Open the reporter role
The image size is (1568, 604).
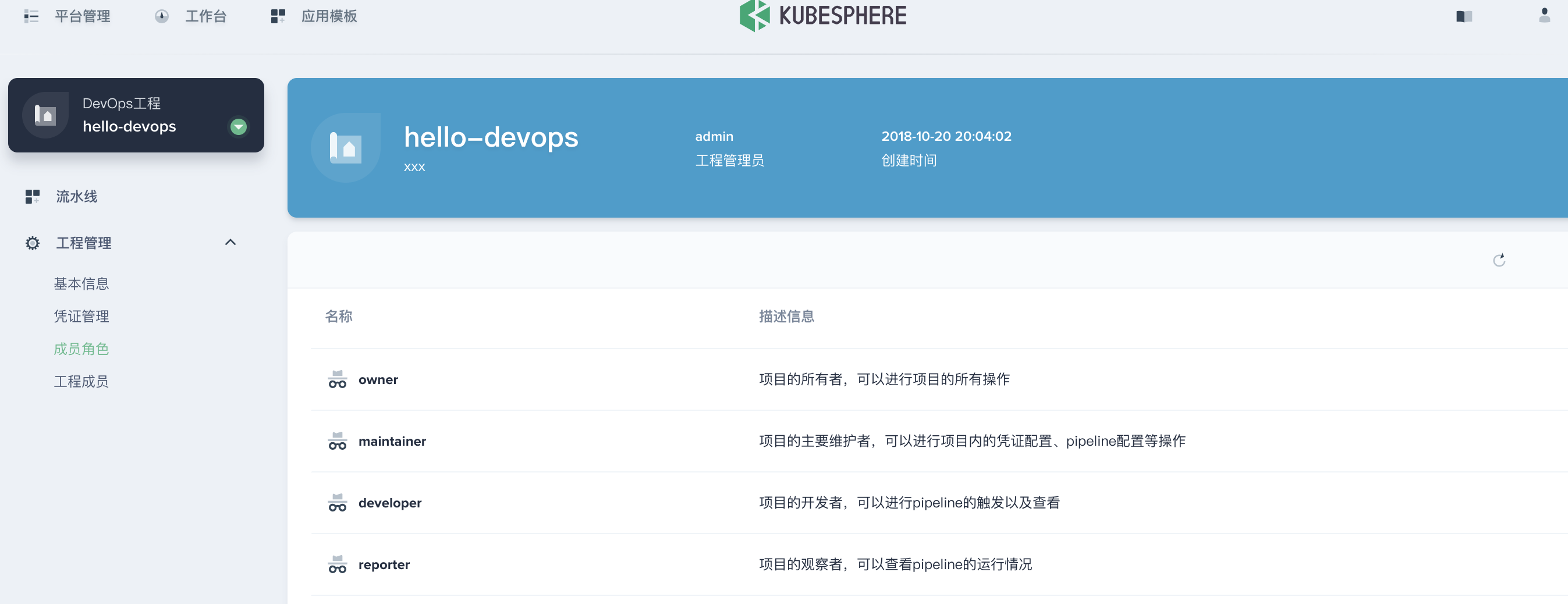384,565
